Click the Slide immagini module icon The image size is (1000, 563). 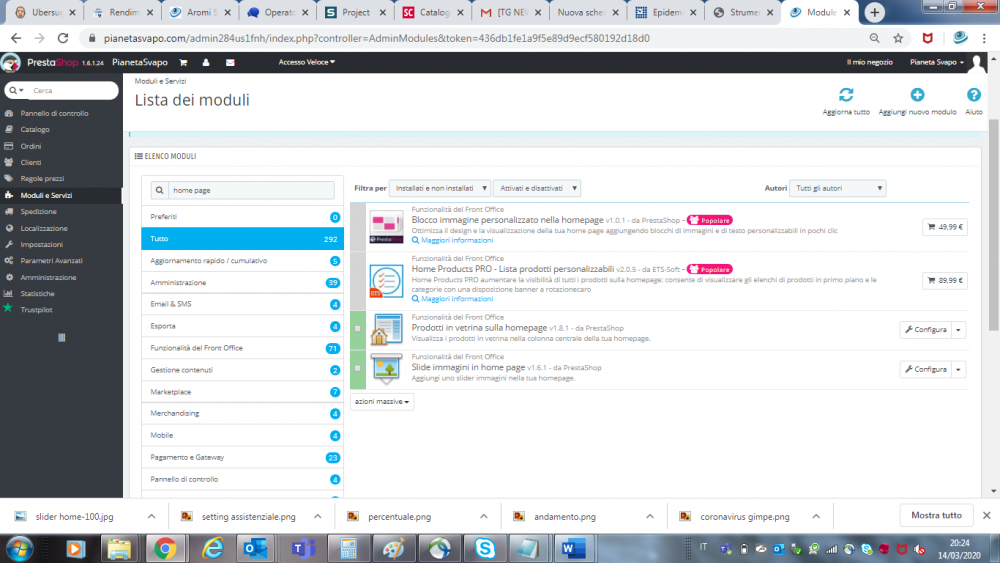[x=386, y=369]
